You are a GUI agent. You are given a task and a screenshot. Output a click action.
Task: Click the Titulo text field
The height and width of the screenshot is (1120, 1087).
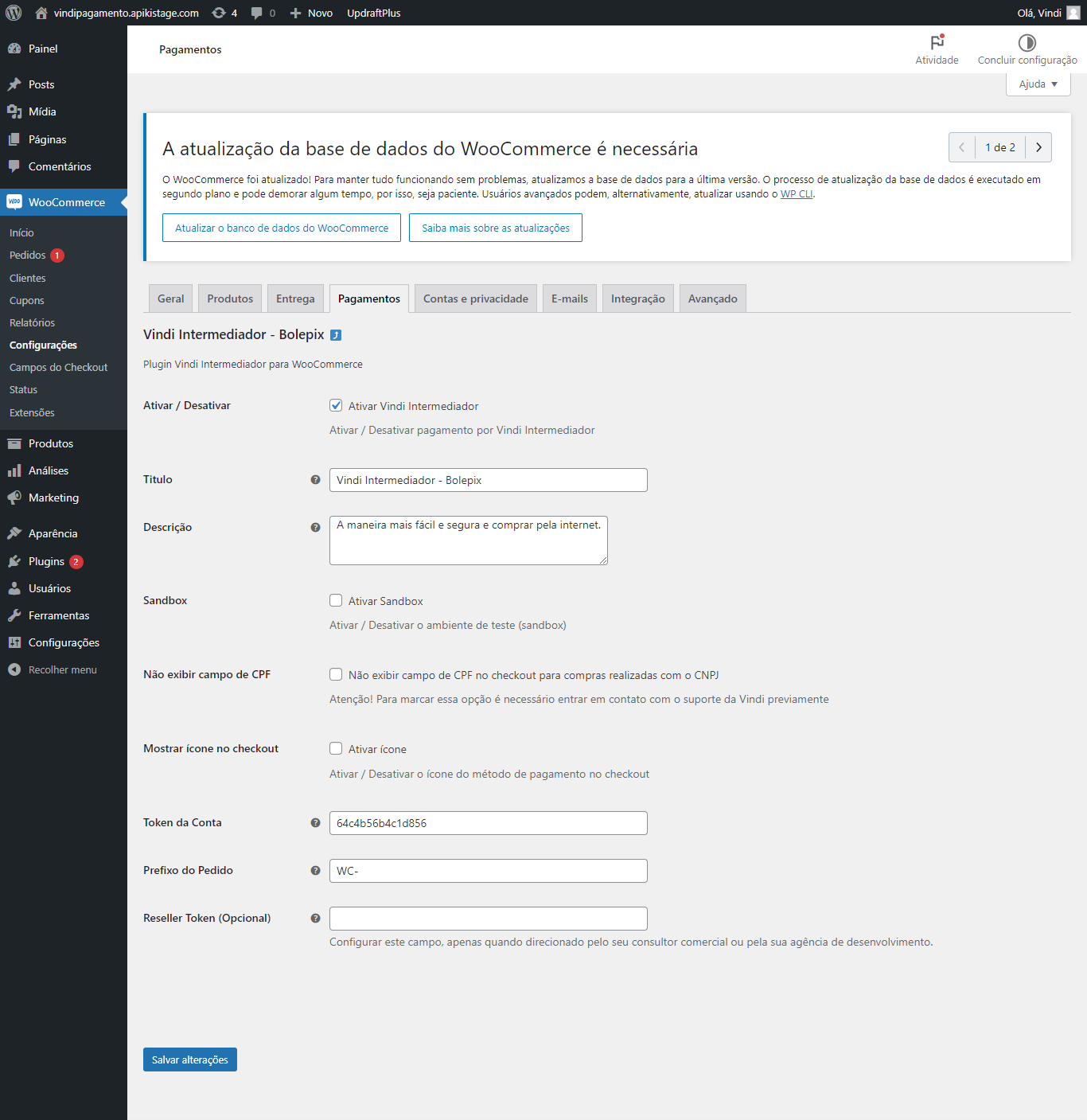tap(489, 480)
